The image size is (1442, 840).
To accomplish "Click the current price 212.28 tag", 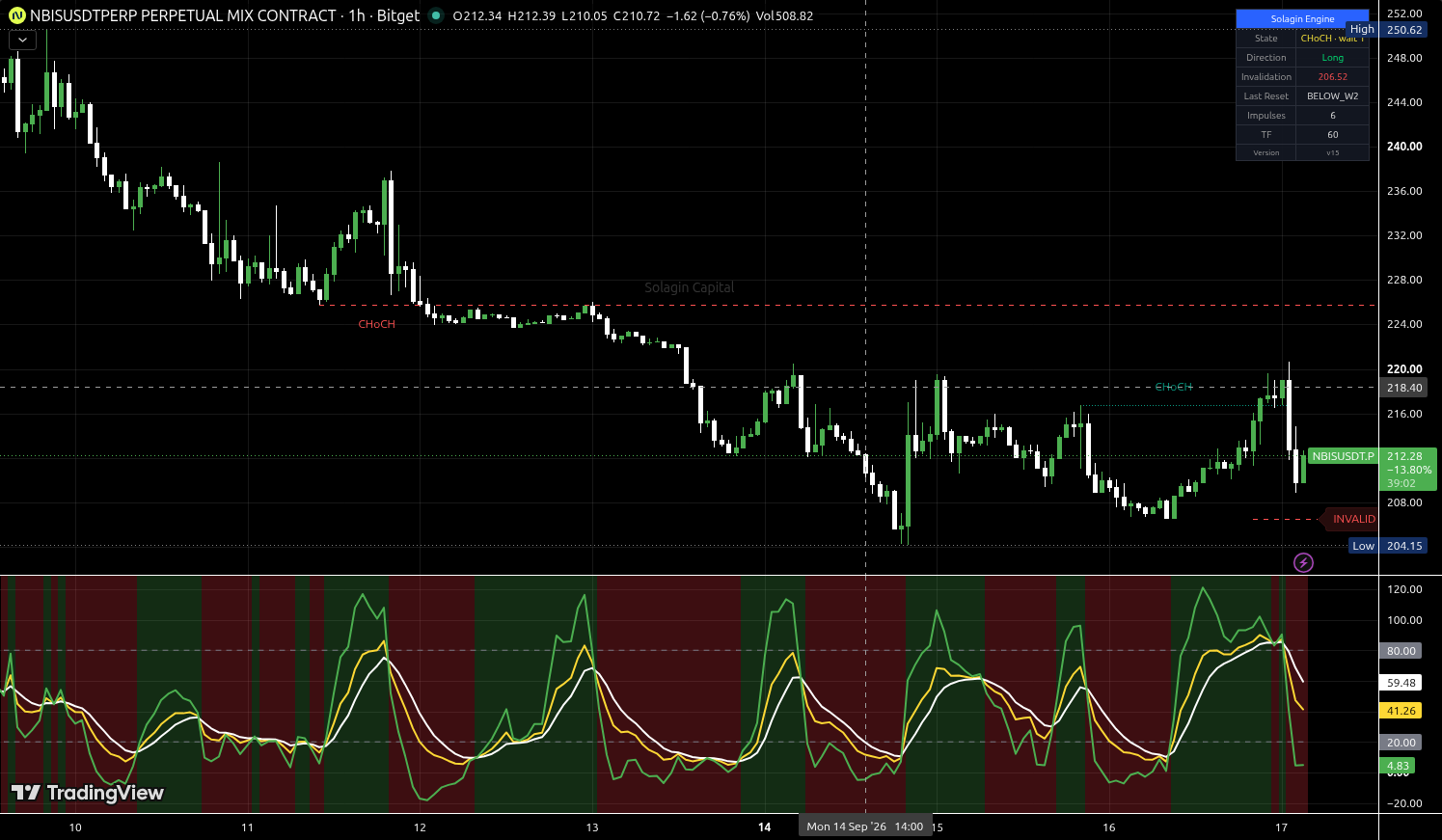I will (1408, 470).
